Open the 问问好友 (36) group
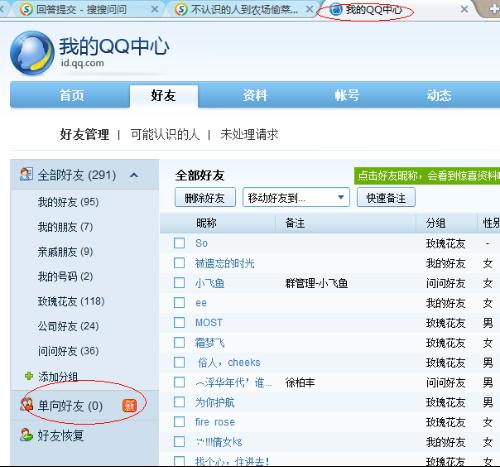This screenshot has width=500, height=467. tap(68, 351)
